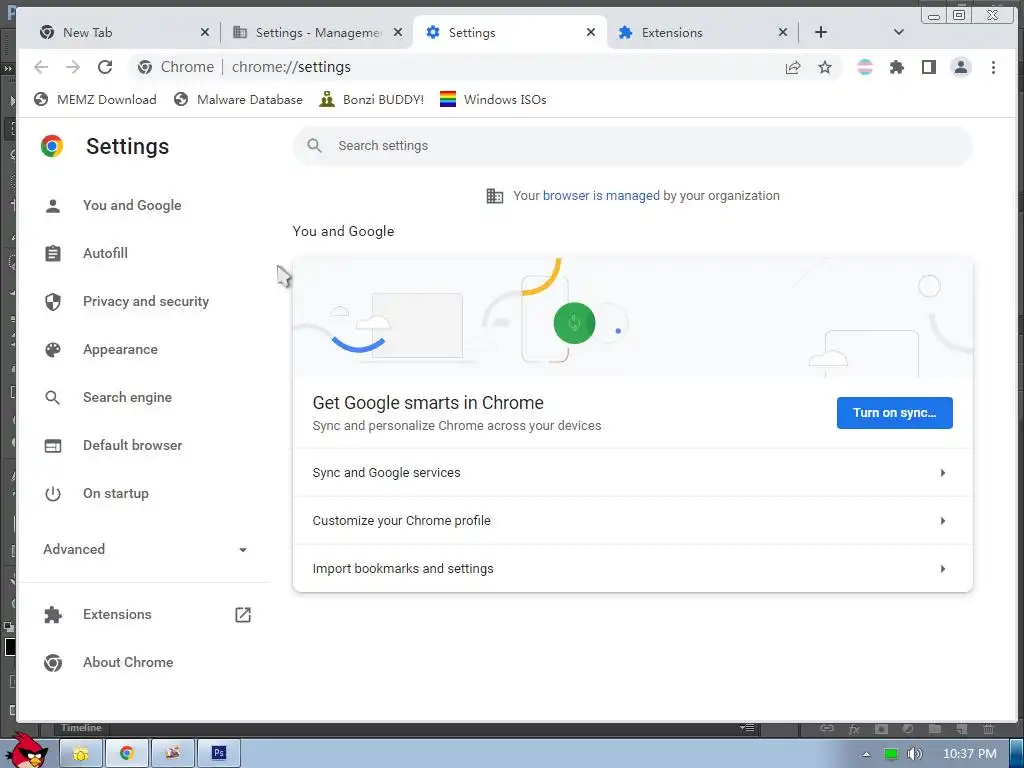Open Photoshop Timeline panel menu icon
The image size is (1024, 768).
click(748, 728)
